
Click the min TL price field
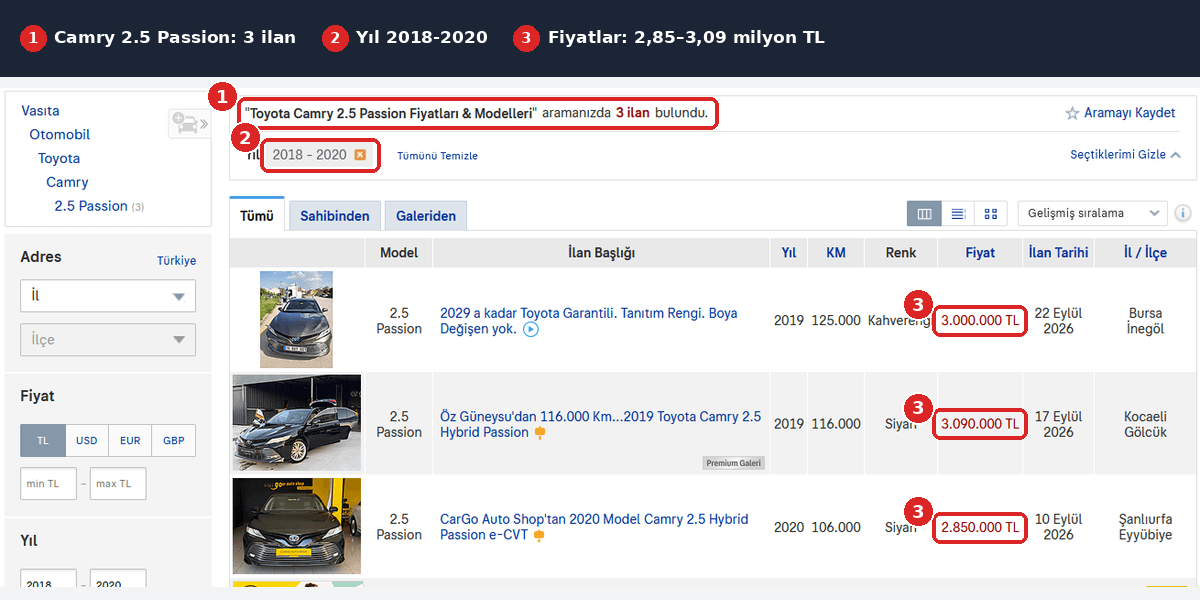click(x=48, y=484)
